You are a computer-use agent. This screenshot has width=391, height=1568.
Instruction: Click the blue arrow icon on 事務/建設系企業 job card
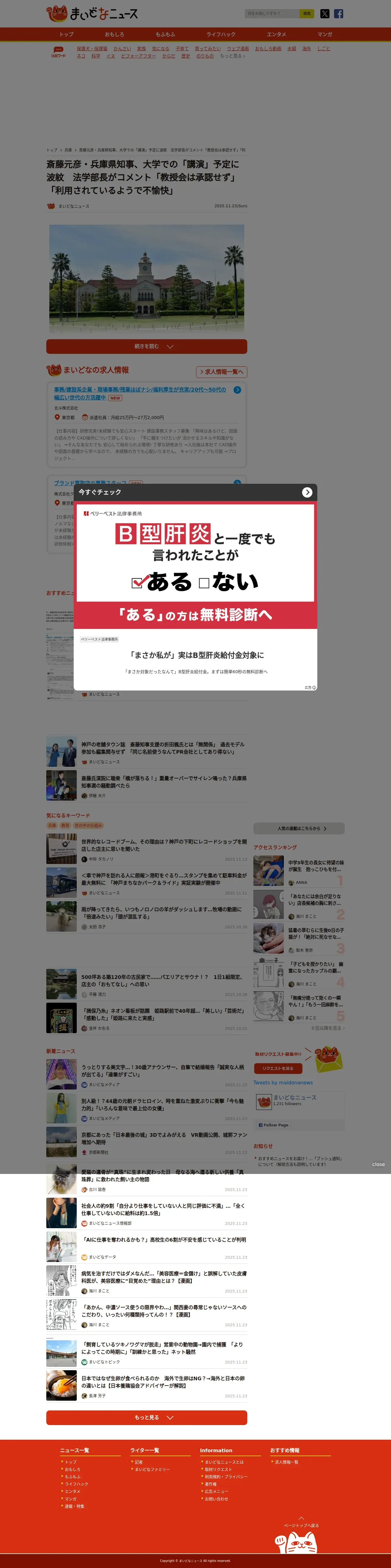click(237, 389)
